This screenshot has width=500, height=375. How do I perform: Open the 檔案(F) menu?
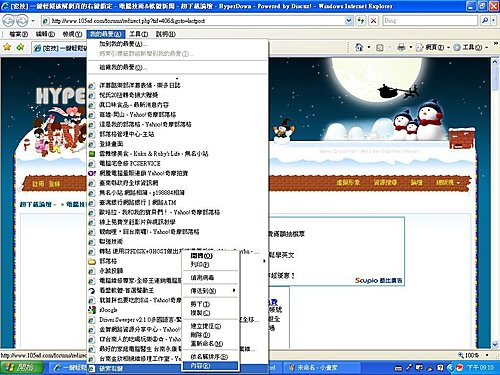click(18, 34)
